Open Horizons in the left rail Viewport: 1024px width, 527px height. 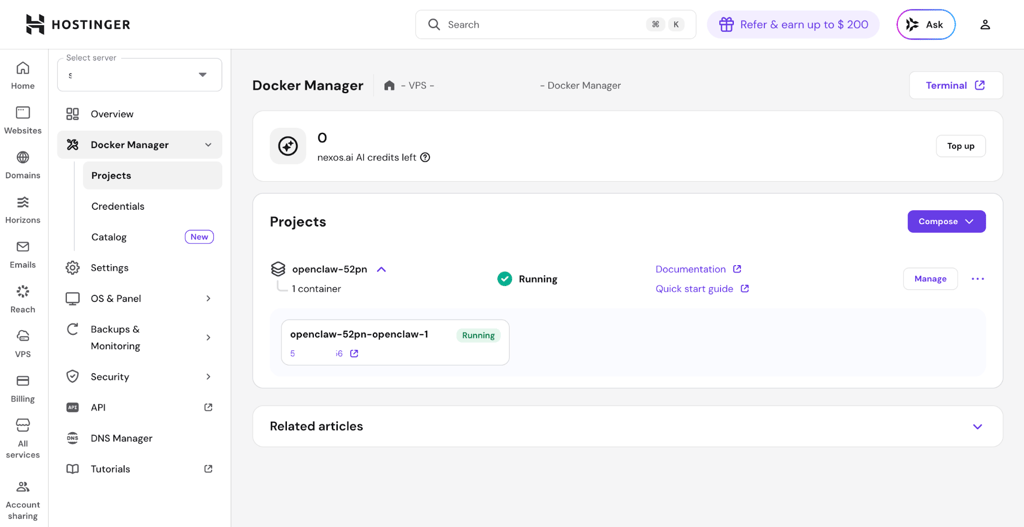tap(23, 210)
